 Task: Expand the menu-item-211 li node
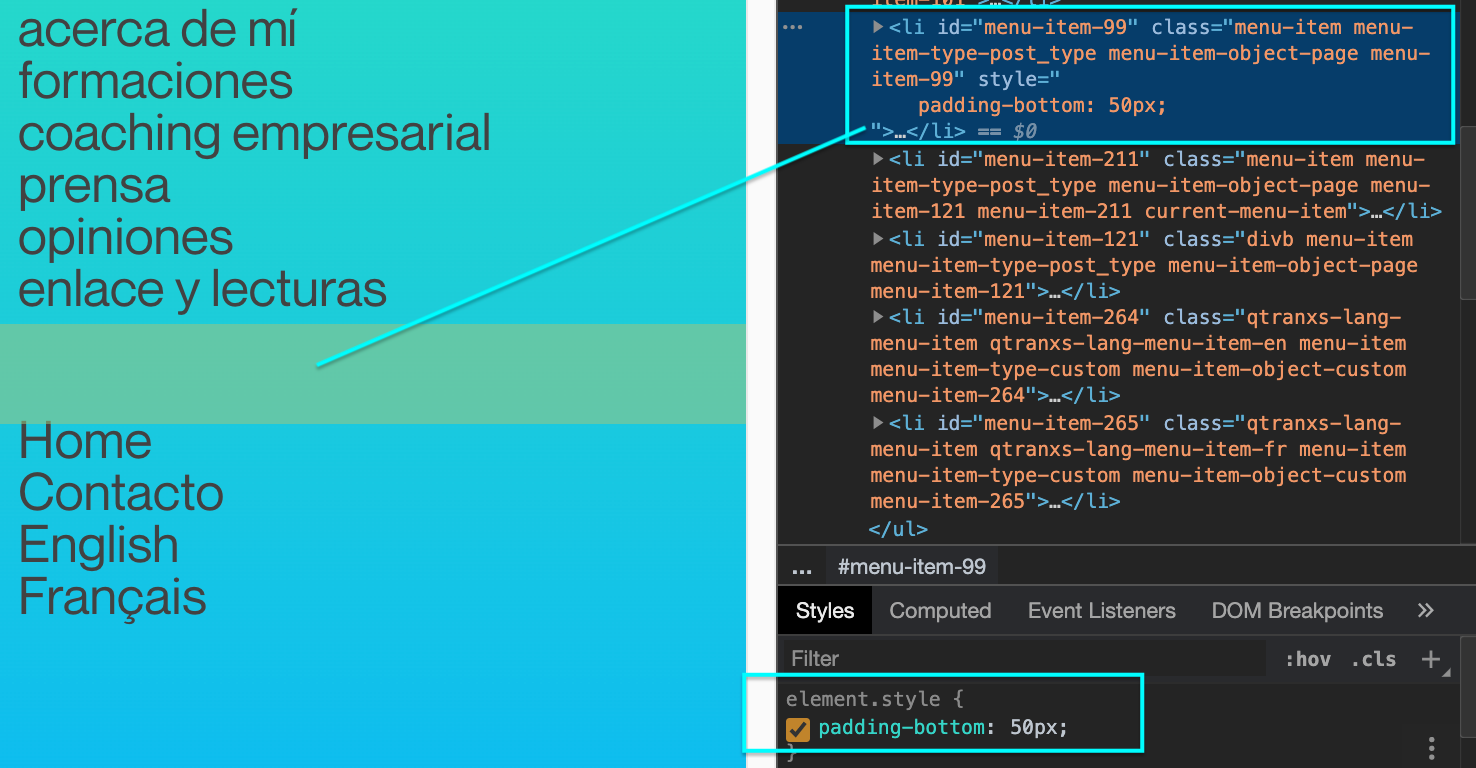(879, 160)
